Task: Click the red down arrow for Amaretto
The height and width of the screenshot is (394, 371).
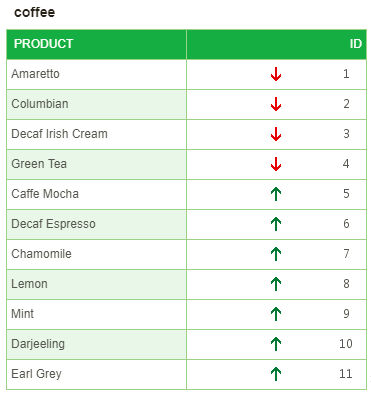Action: 276,74
